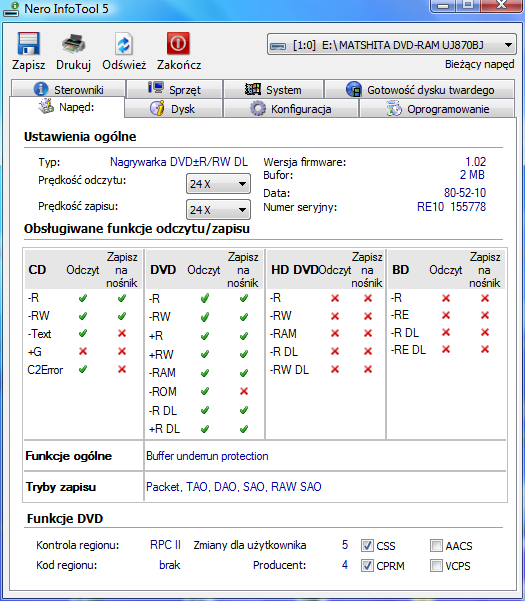525x601 pixels.
Task: Click 'Packet, TAO, DAO, SAO, RAW SAO' text
Action: coord(234,487)
